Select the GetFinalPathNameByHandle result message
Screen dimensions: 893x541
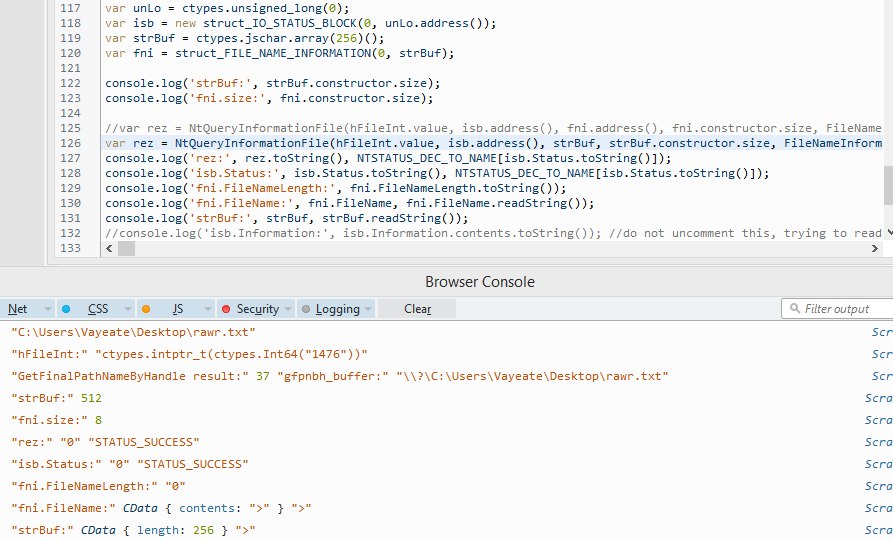pyautogui.click(x=339, y=376)
